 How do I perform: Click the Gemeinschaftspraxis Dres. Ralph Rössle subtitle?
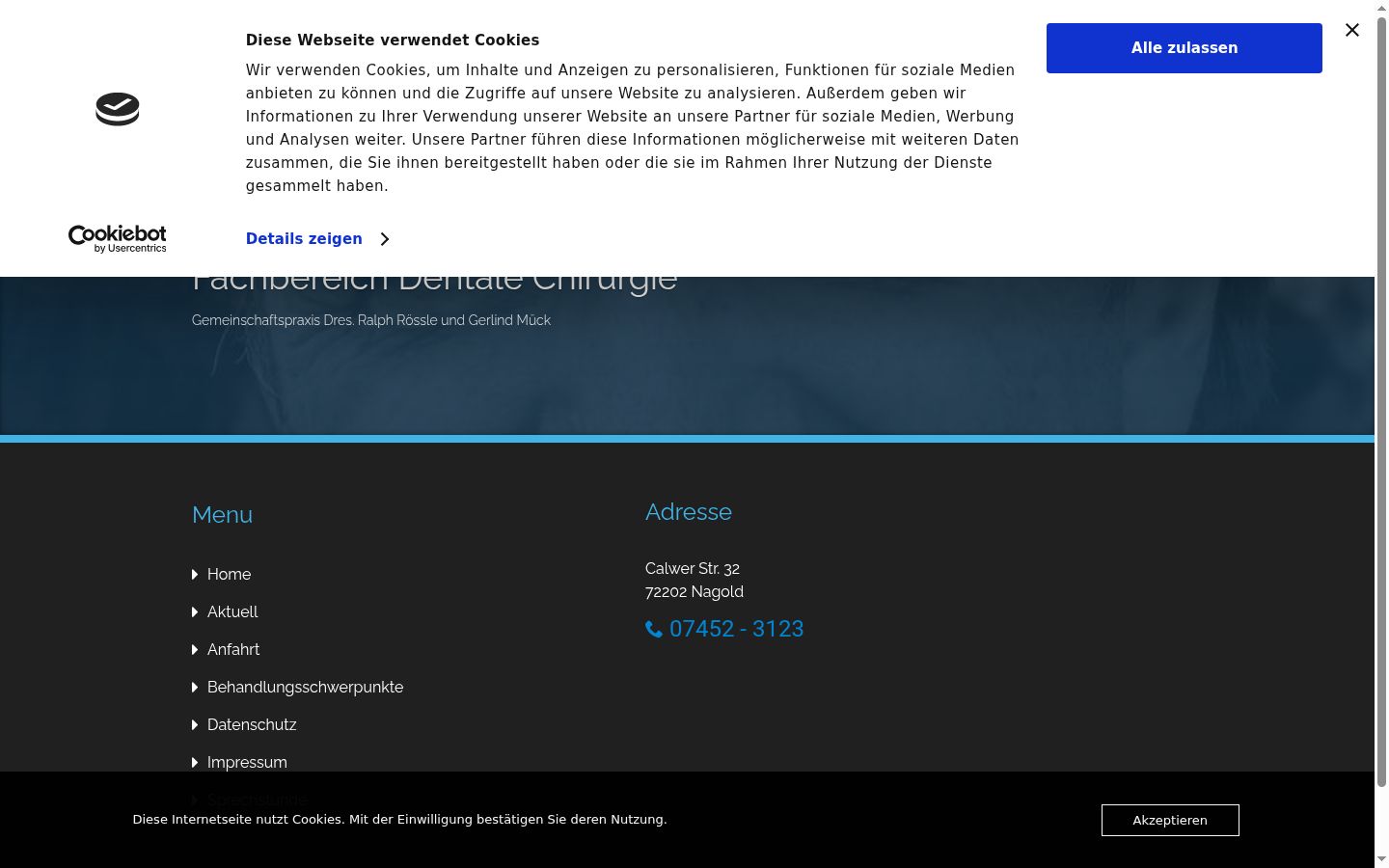[371, 320]
